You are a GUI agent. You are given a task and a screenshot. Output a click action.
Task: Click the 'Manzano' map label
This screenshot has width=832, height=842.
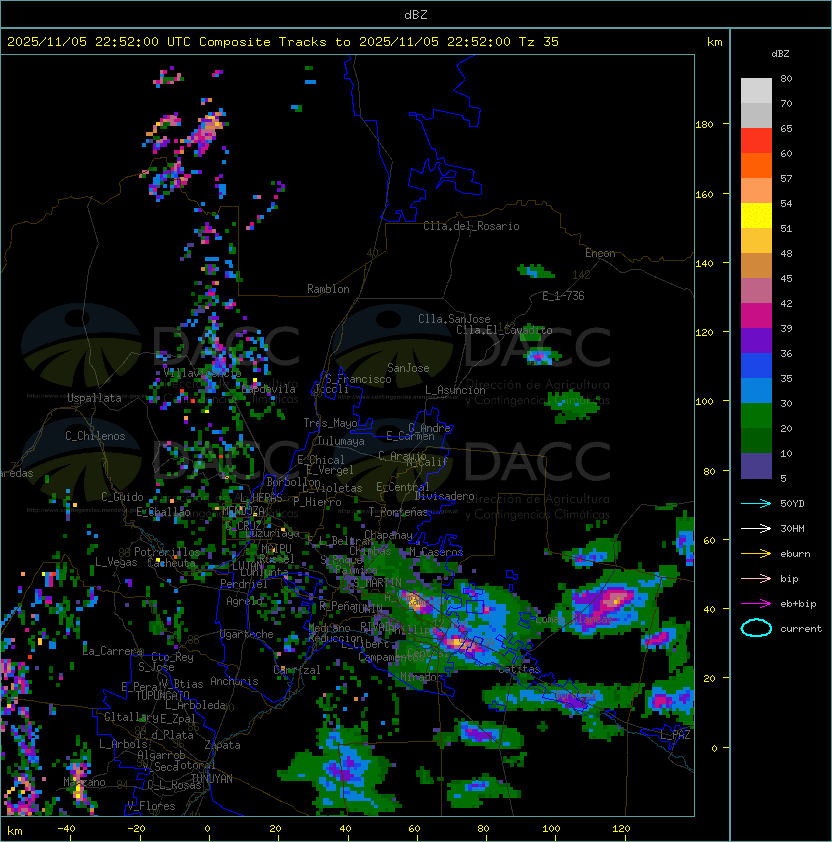[x=84, y=782]
